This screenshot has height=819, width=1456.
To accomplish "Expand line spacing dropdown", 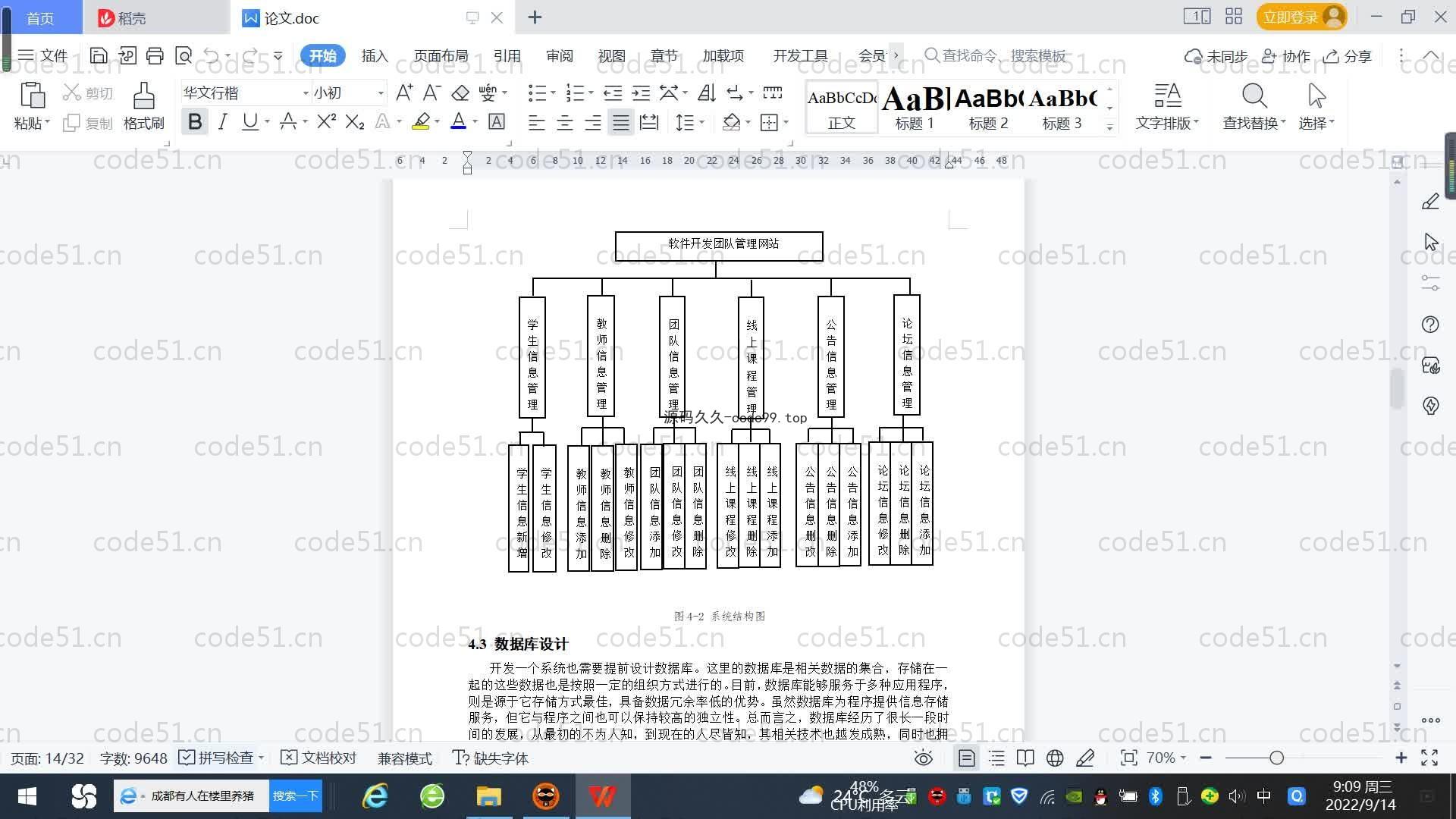I will [x=702, y=122].
